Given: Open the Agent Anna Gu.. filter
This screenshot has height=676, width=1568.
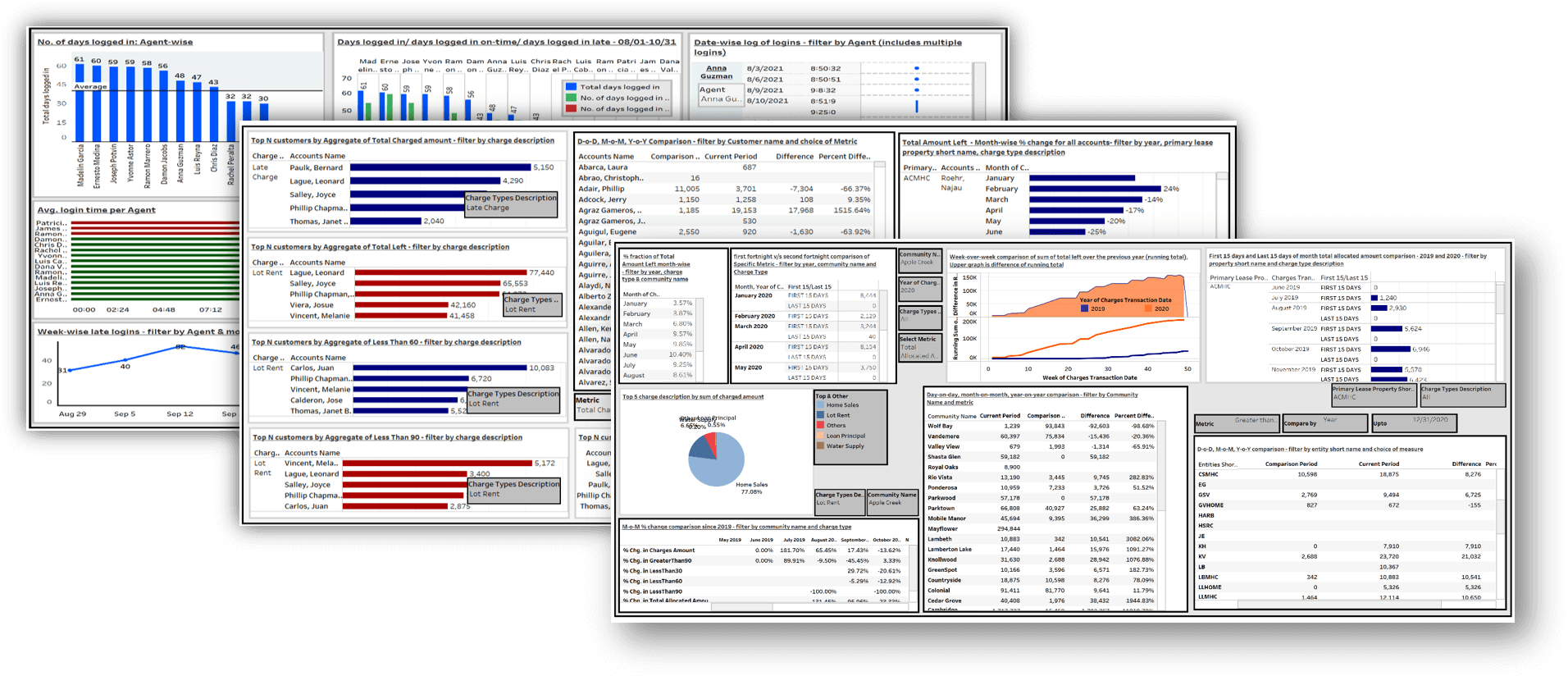Looking at the screenshot, I should [720, 95].
